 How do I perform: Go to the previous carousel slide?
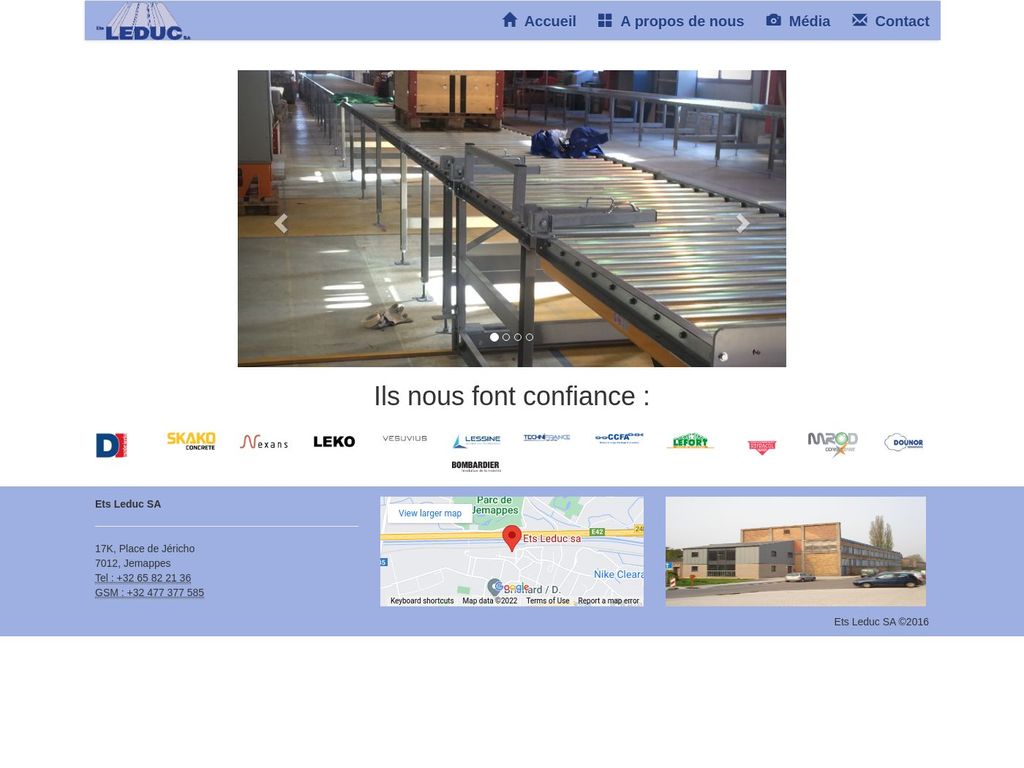point(281,224)
